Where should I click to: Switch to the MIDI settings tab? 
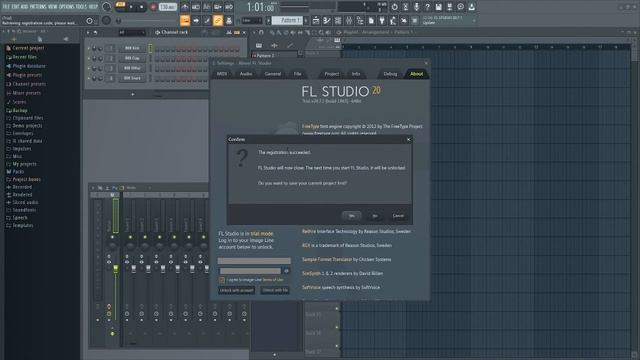[x=222, y=74]
